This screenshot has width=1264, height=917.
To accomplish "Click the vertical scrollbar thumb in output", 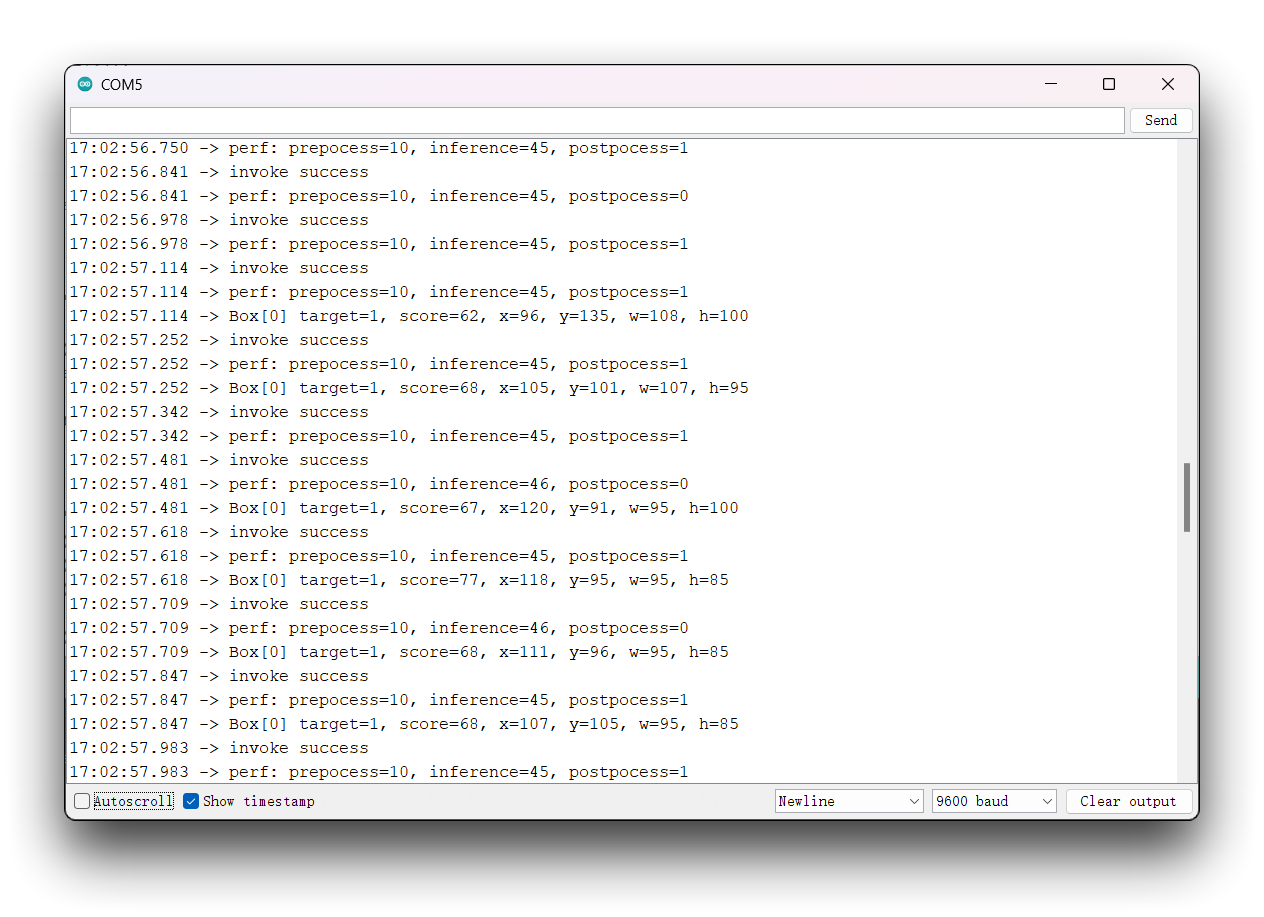I will point(1187,497).
